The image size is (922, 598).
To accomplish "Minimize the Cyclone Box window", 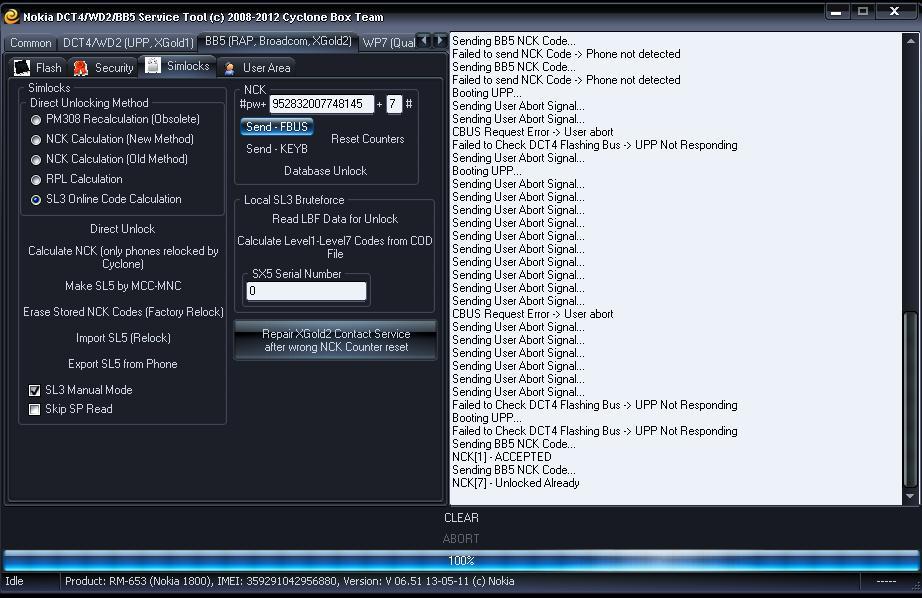I will pos(836,12).
